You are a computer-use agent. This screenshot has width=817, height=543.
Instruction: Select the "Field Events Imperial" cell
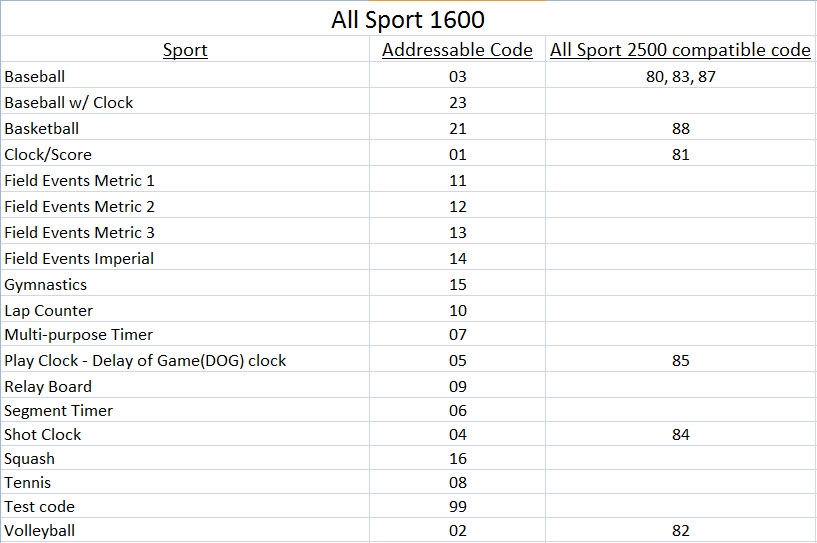coord(80,258)
